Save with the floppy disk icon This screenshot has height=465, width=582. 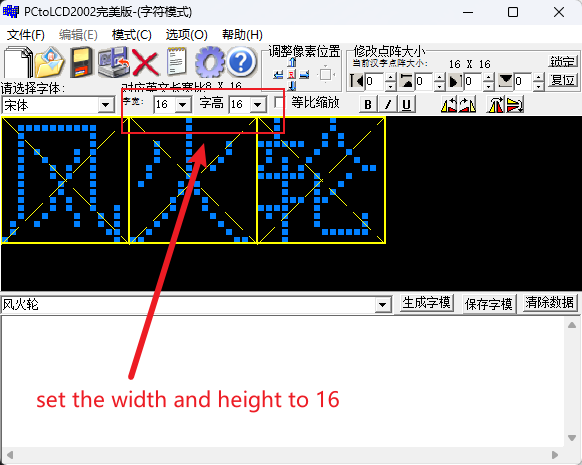82,62
